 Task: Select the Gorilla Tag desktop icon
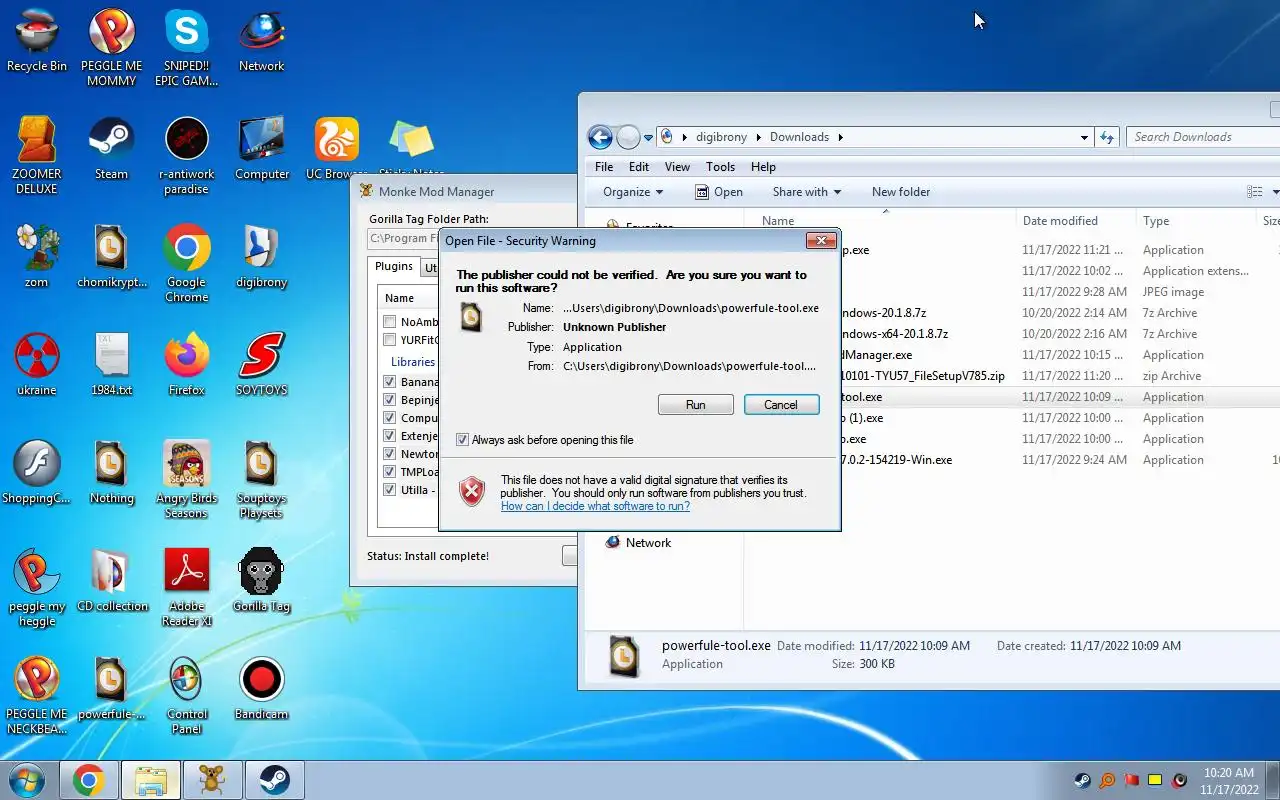click(262, 581)
